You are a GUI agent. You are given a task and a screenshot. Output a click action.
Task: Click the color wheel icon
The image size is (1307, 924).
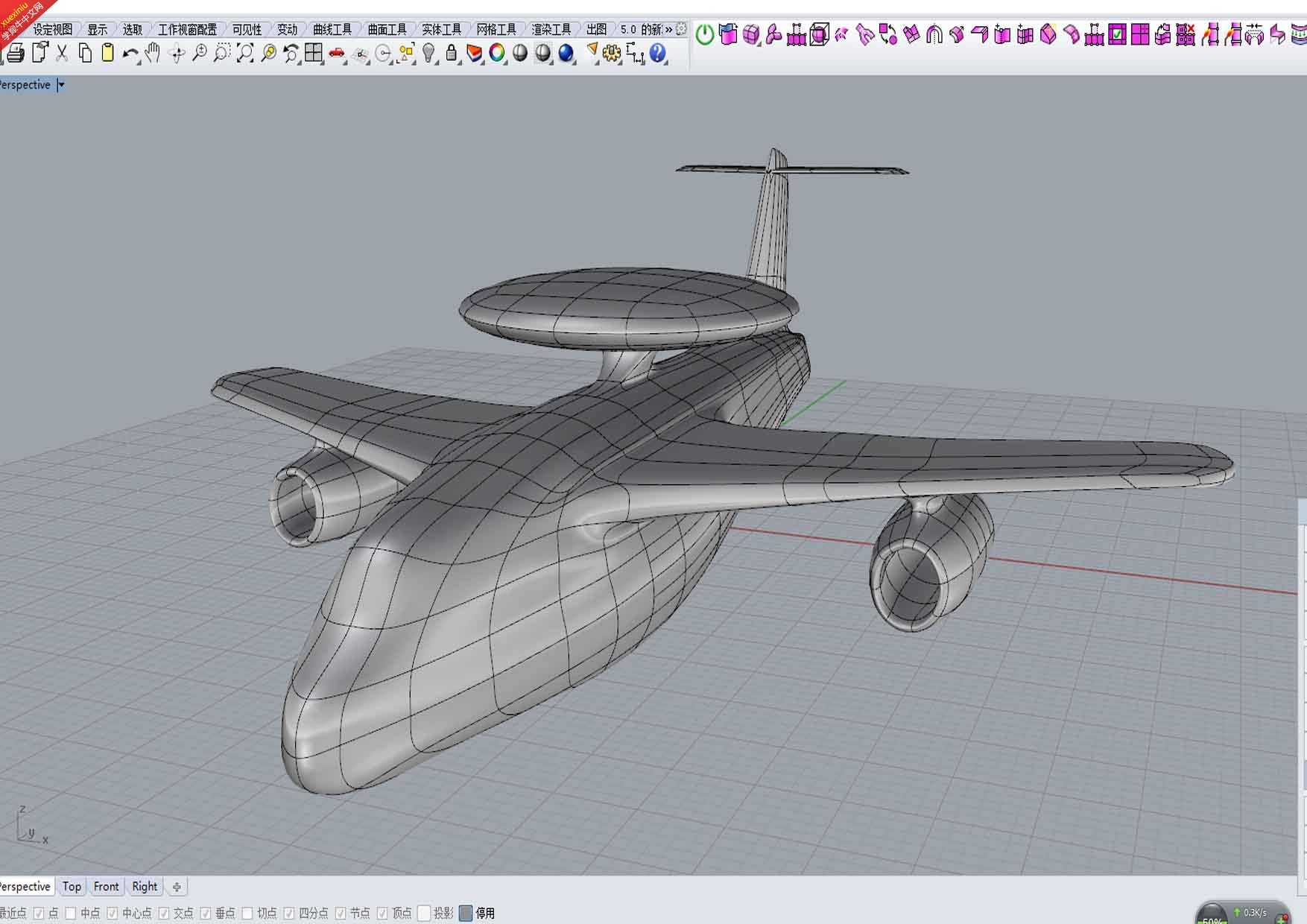click(497, 53)
